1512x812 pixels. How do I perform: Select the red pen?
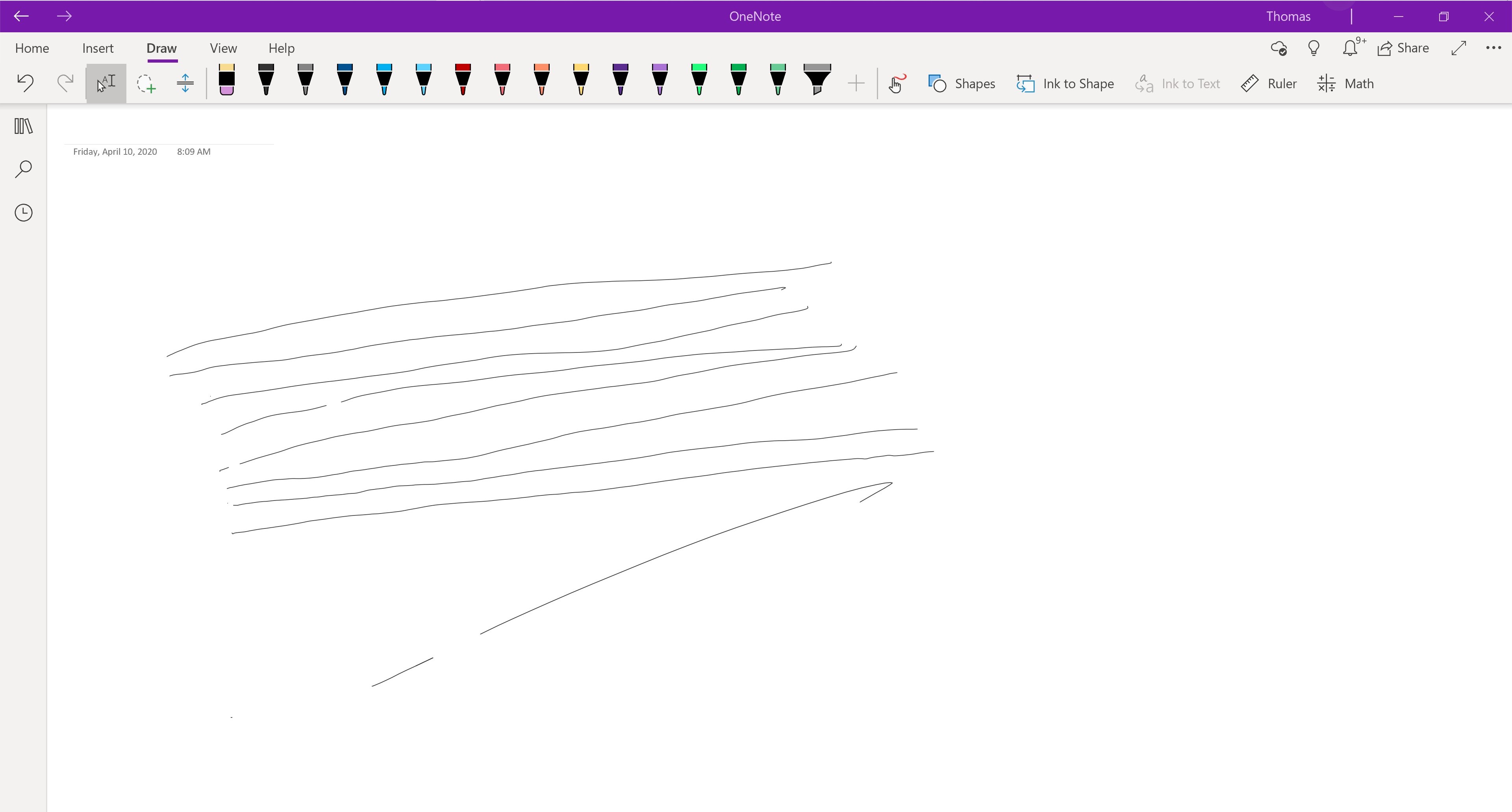coord(463,80)
